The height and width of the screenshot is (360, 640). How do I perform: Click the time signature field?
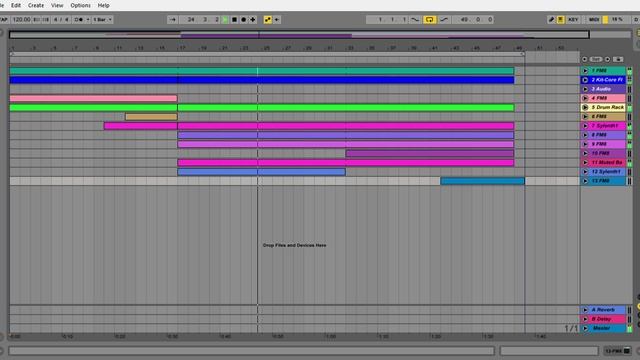click(x=61, y=20)
